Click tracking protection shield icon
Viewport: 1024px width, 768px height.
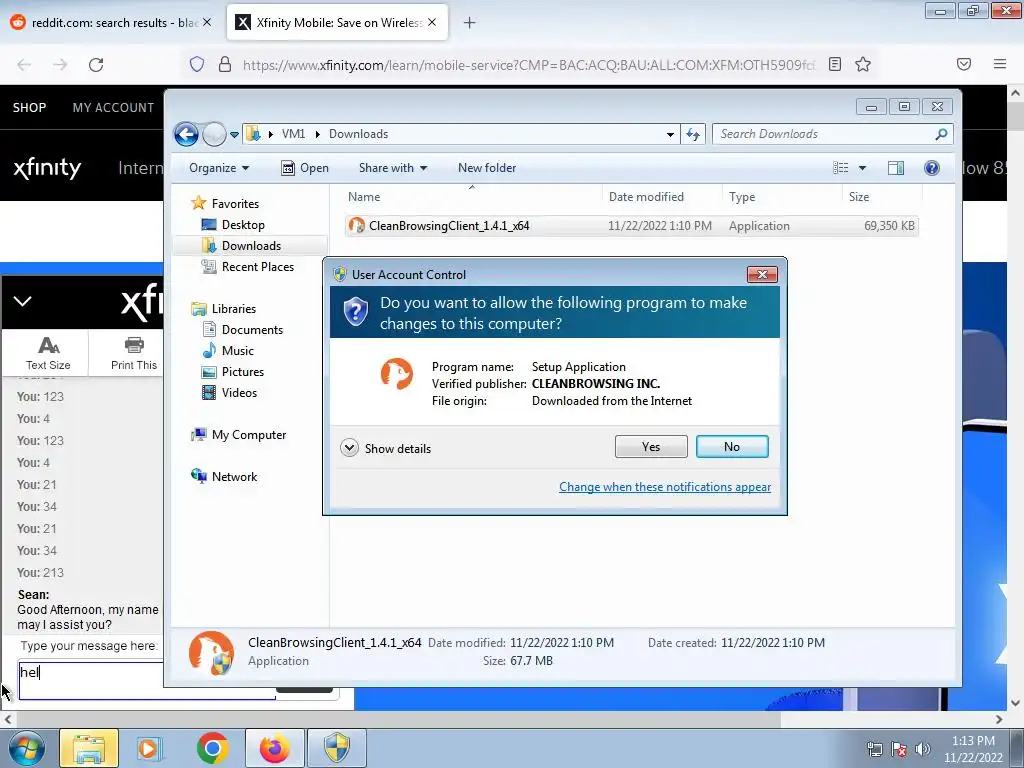(x=197, y=64)
